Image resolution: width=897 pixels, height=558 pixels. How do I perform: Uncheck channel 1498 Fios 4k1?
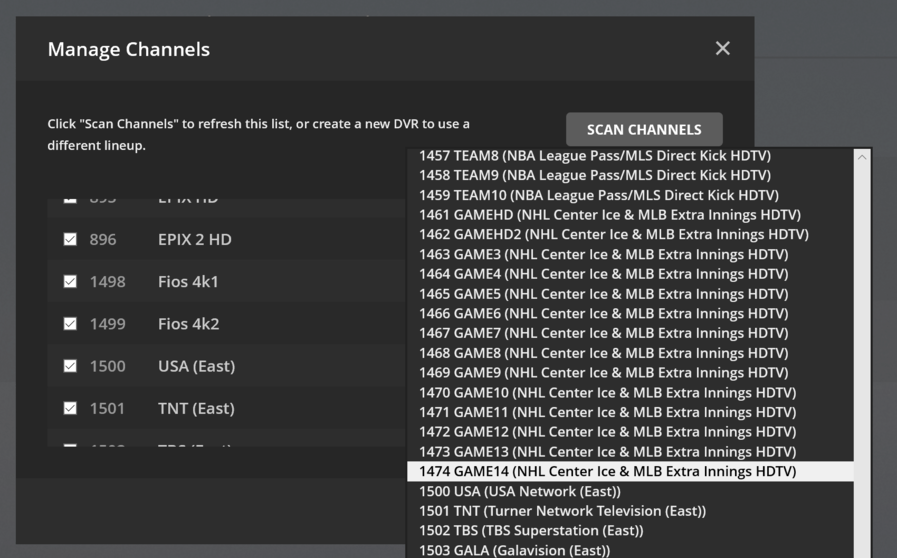click(70, 282)
